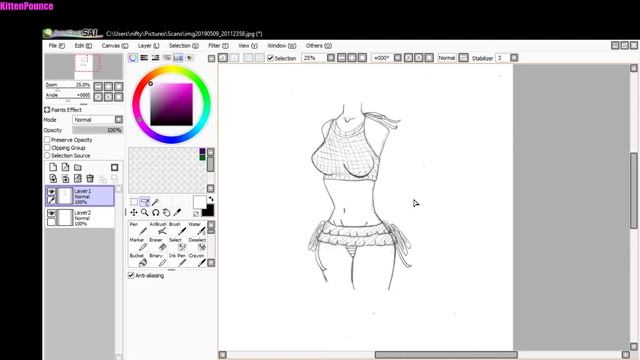Create a new layer folder

click(78, 167)
